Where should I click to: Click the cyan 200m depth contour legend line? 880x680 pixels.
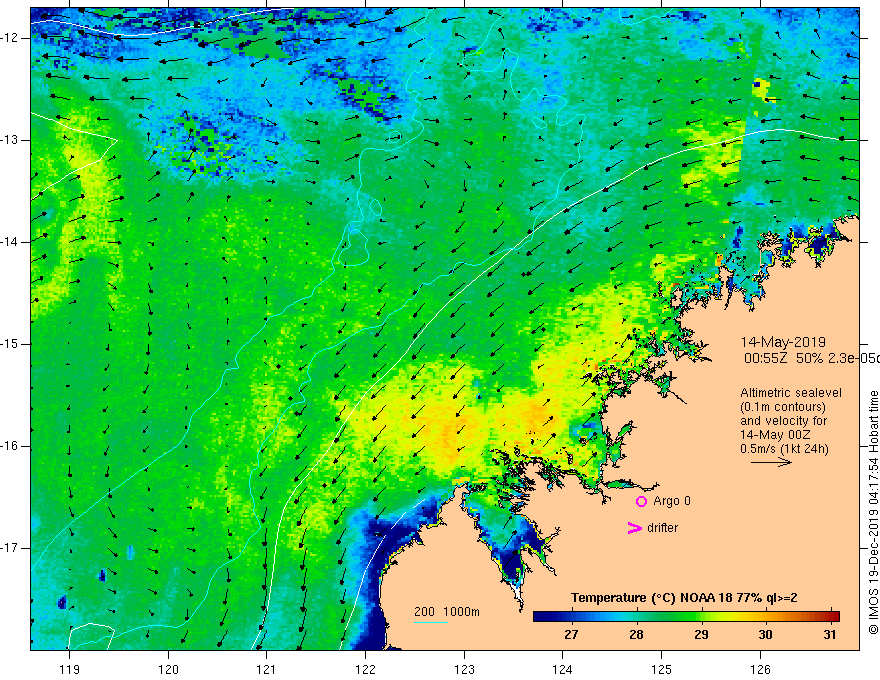tap(431, 623)
